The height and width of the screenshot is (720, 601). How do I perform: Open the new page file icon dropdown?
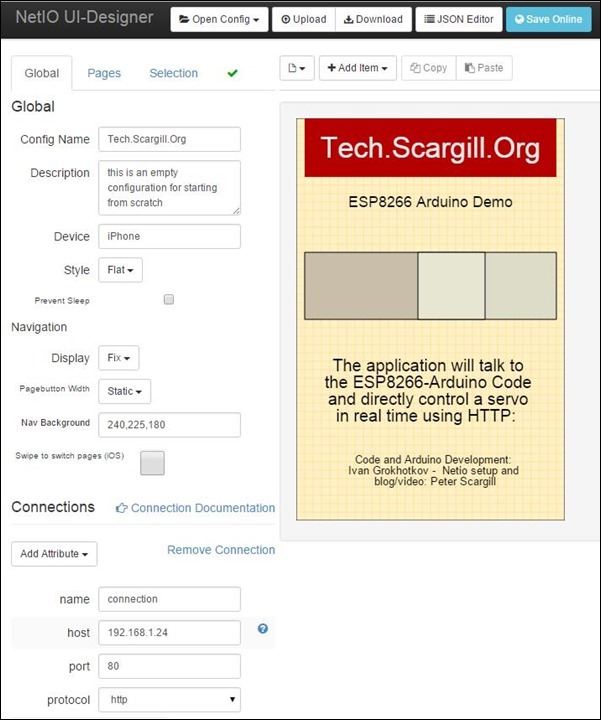coord(296,68)
